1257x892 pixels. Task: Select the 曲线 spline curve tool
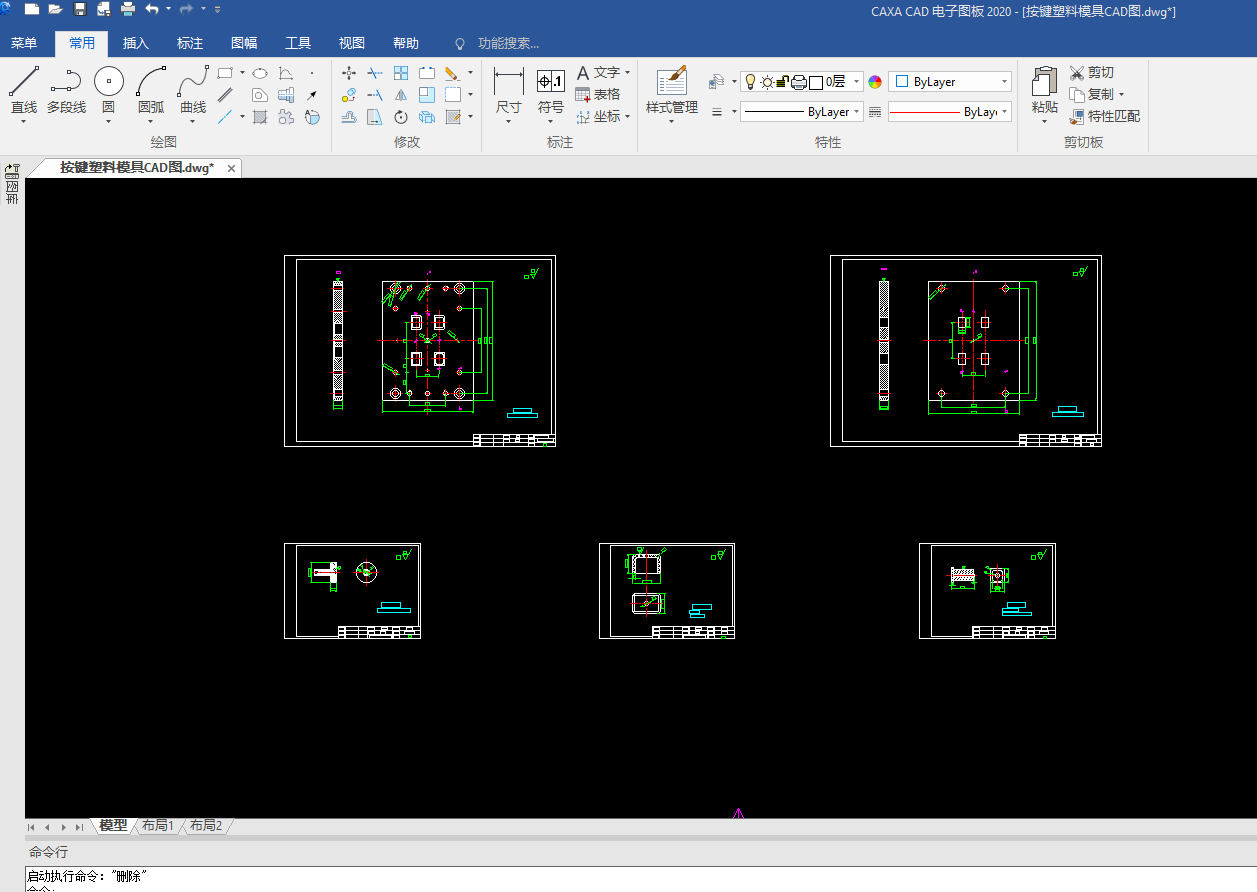(x=193, y=89)
